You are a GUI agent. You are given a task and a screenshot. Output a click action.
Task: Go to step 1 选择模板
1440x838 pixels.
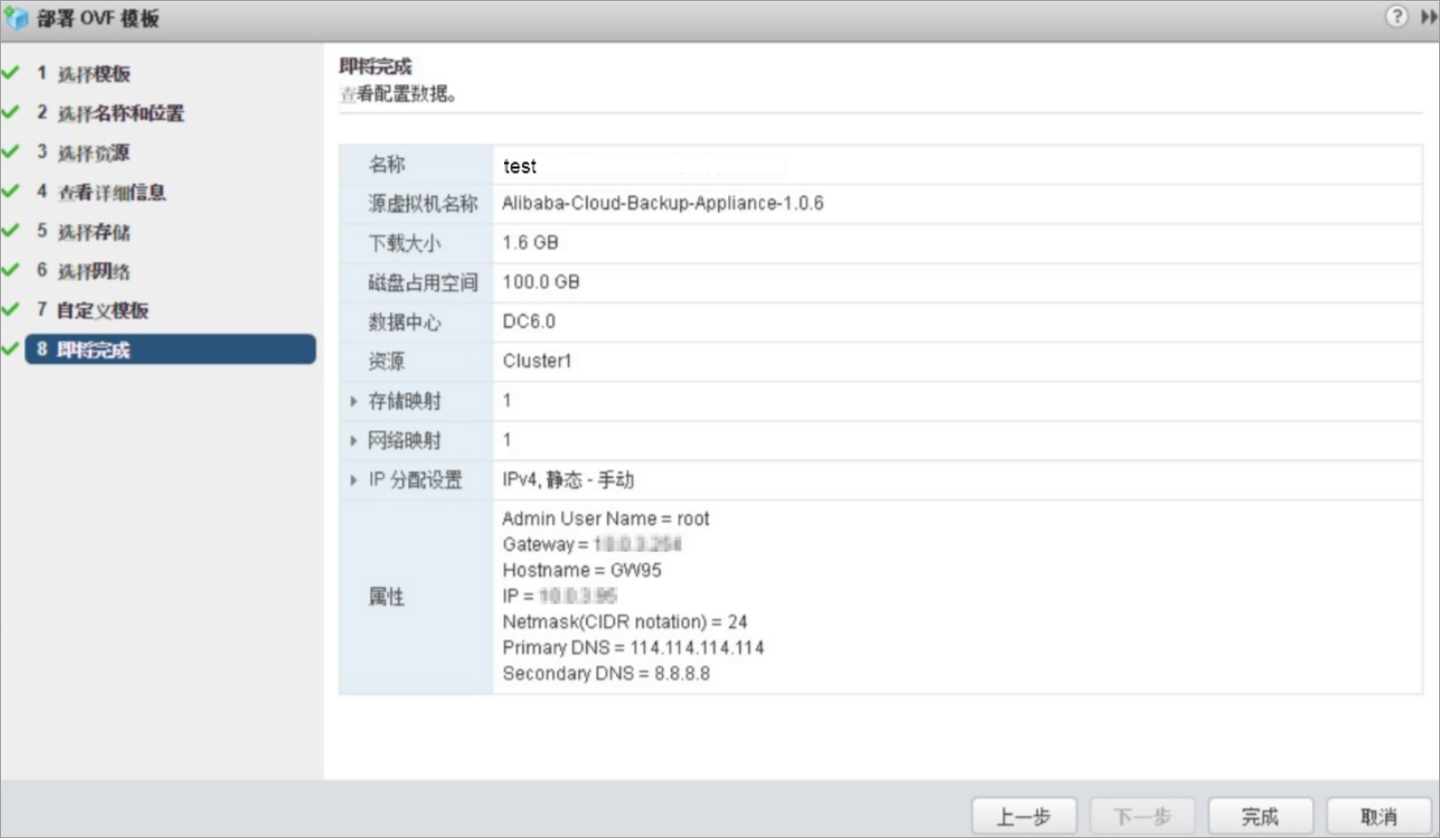coord(83,74)
